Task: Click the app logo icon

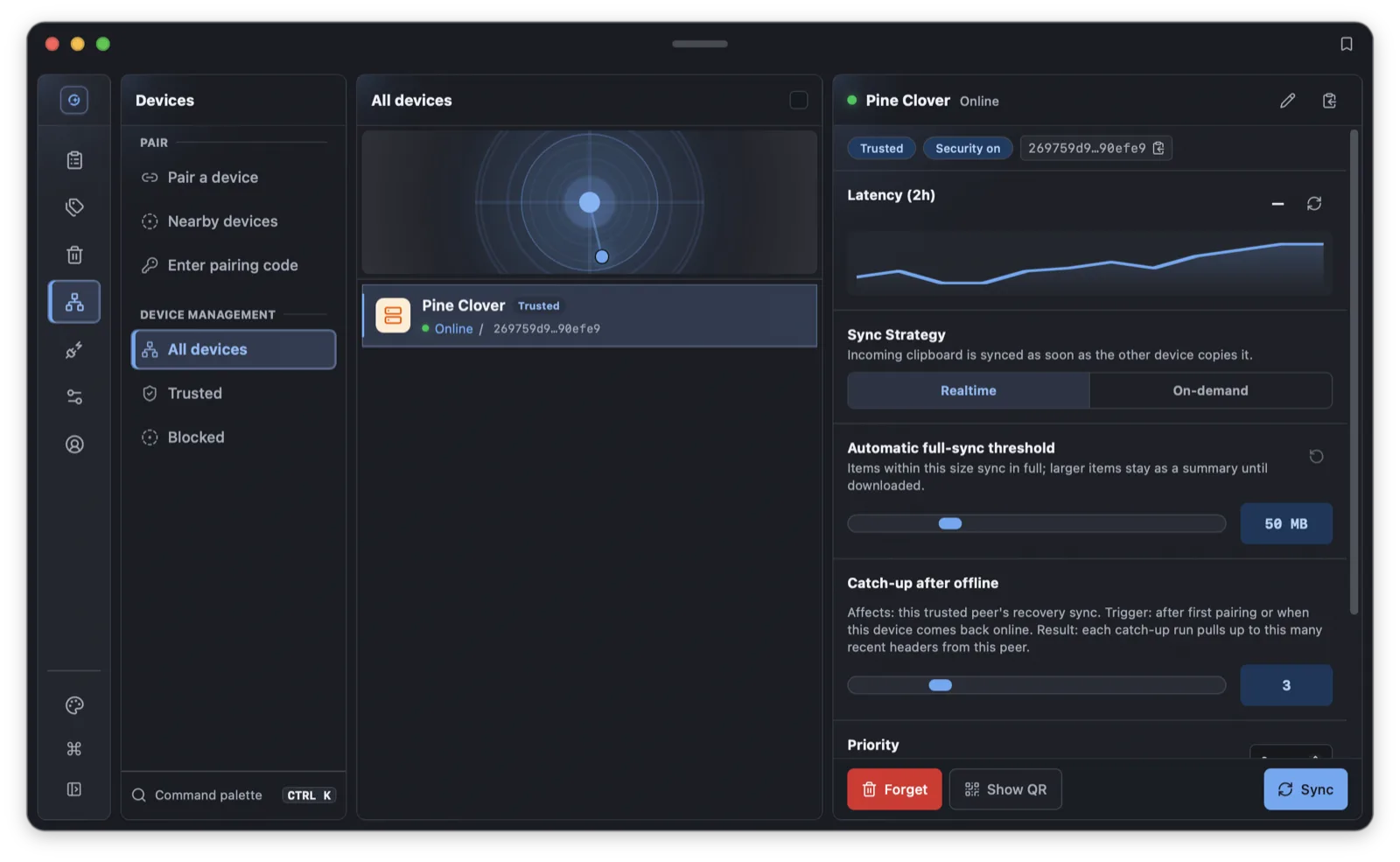Action: pos(74,100)
